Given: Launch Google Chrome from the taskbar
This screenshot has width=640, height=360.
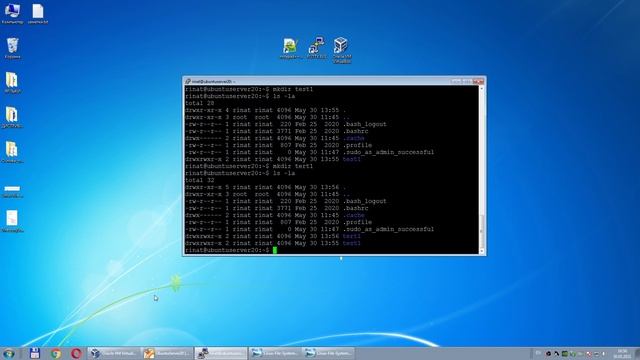Looking at the screenshot, I should point(56,353).
